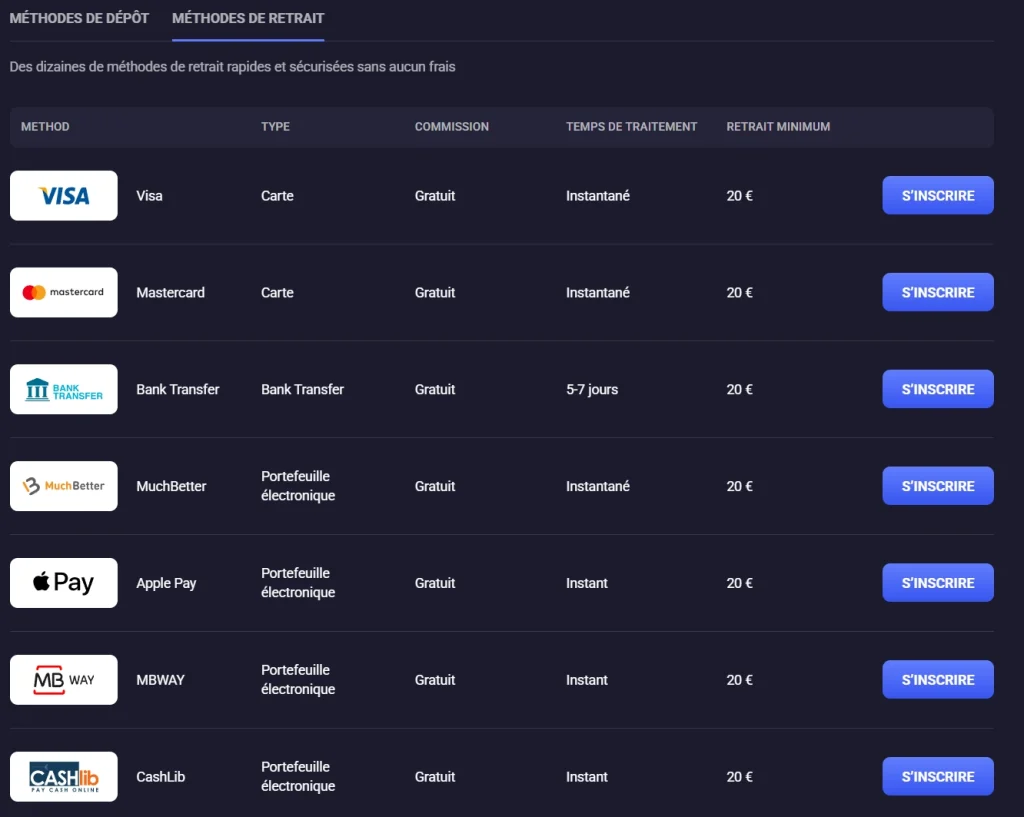1024x817 pixels.
Task: Click S'INSCRIRE in the MuchBetter row
Action: tap(938, 486)
